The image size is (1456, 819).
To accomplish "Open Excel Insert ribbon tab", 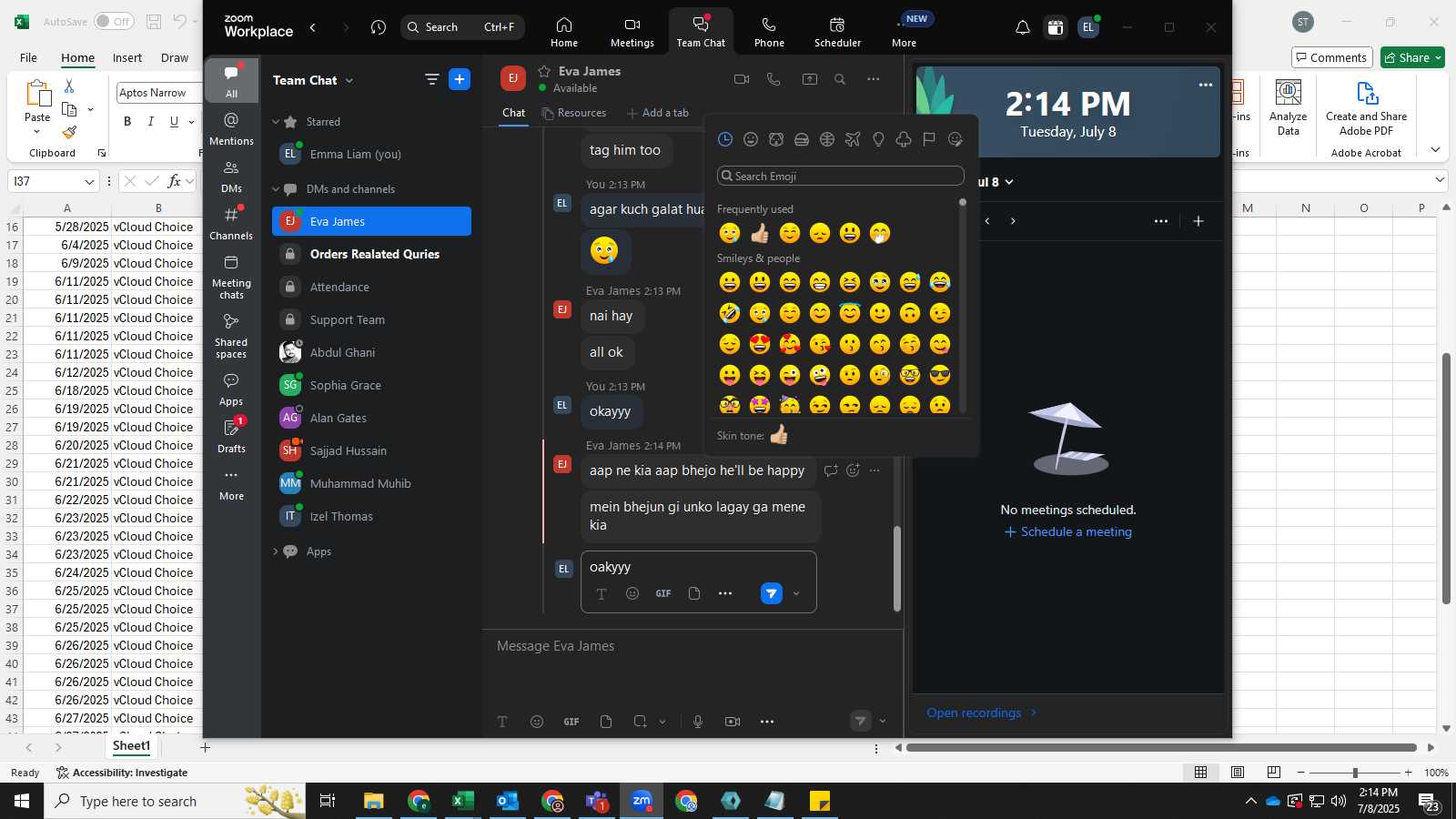I will coord(127,57).
